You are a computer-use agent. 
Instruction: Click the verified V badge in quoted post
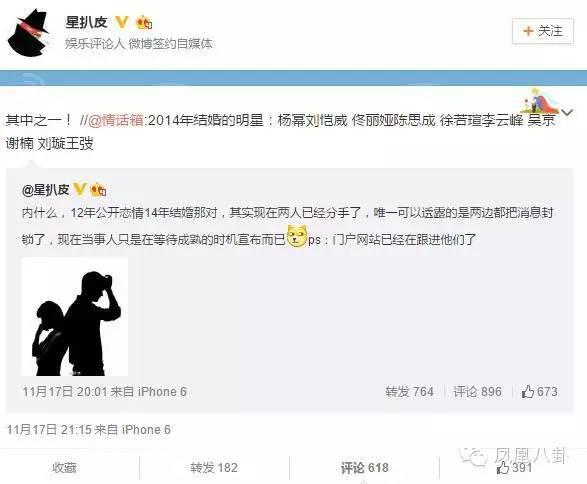click(x=79, y=189)
